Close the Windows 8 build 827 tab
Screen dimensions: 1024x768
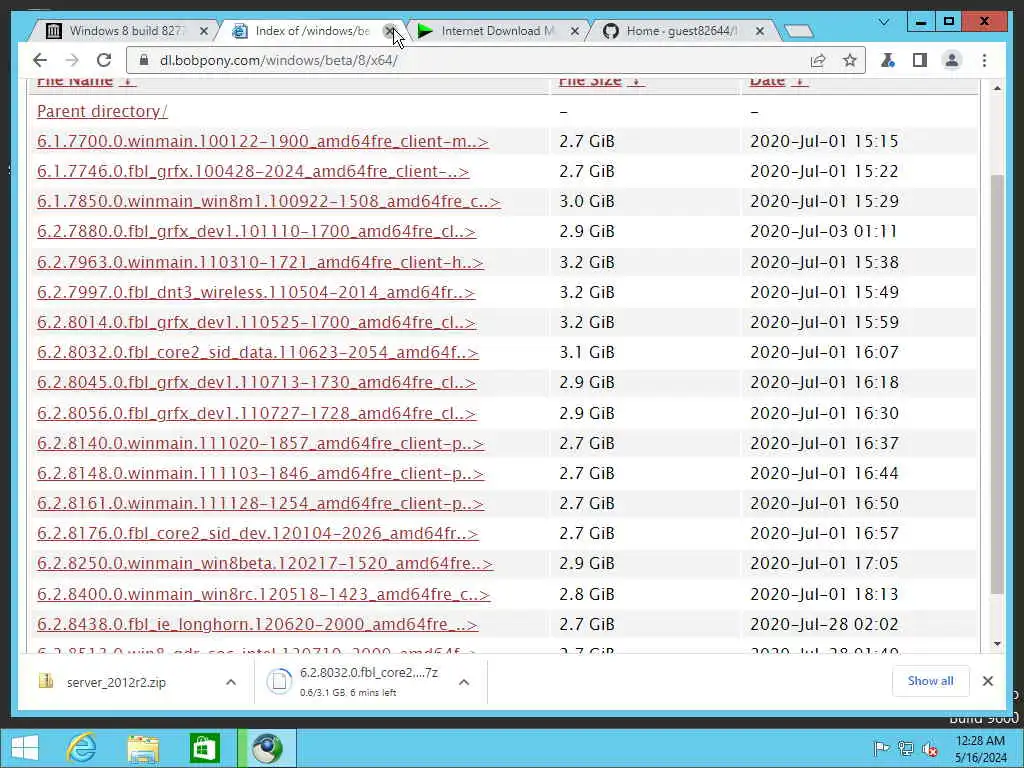pyautogui.click(x=204, y=31)
